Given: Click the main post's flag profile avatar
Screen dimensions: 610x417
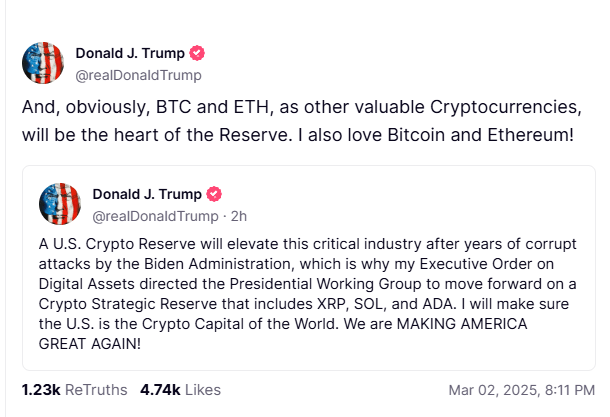Looking at the screenshot, I should (x=43, y=63).
